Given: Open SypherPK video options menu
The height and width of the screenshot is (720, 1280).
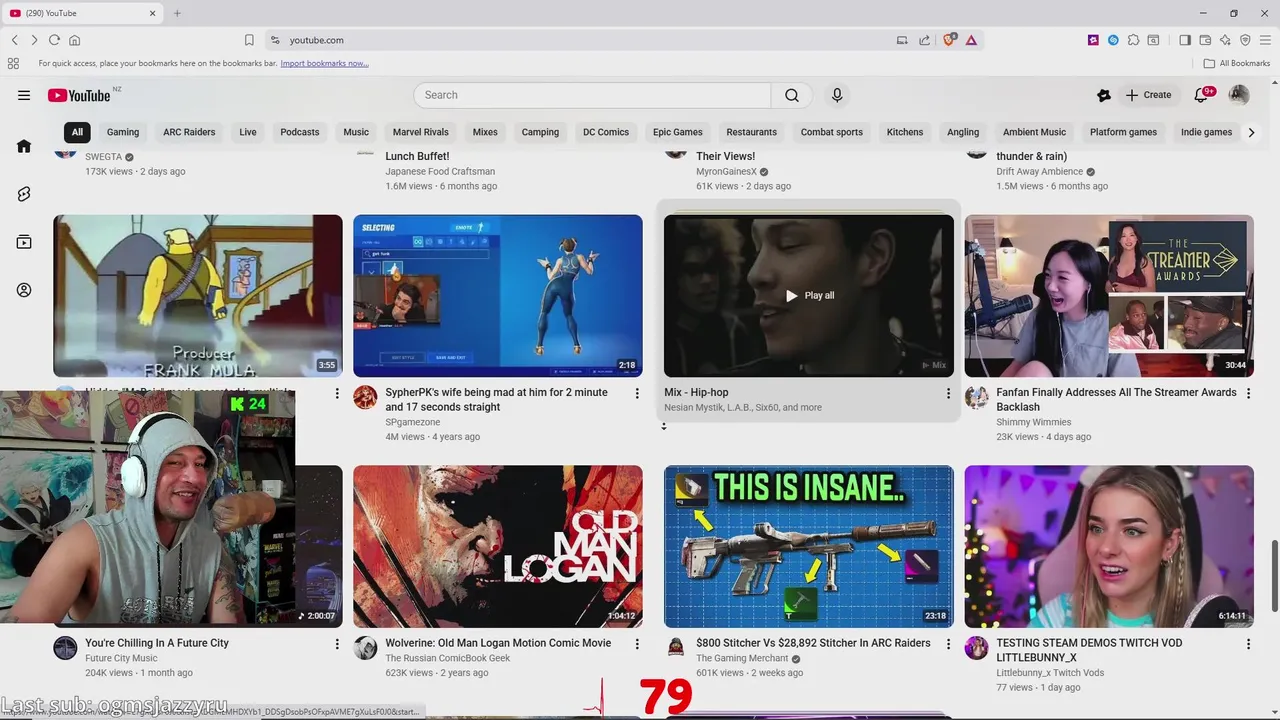Looking at the screenshot, I should pyautogui.click(x=637, y=394).
